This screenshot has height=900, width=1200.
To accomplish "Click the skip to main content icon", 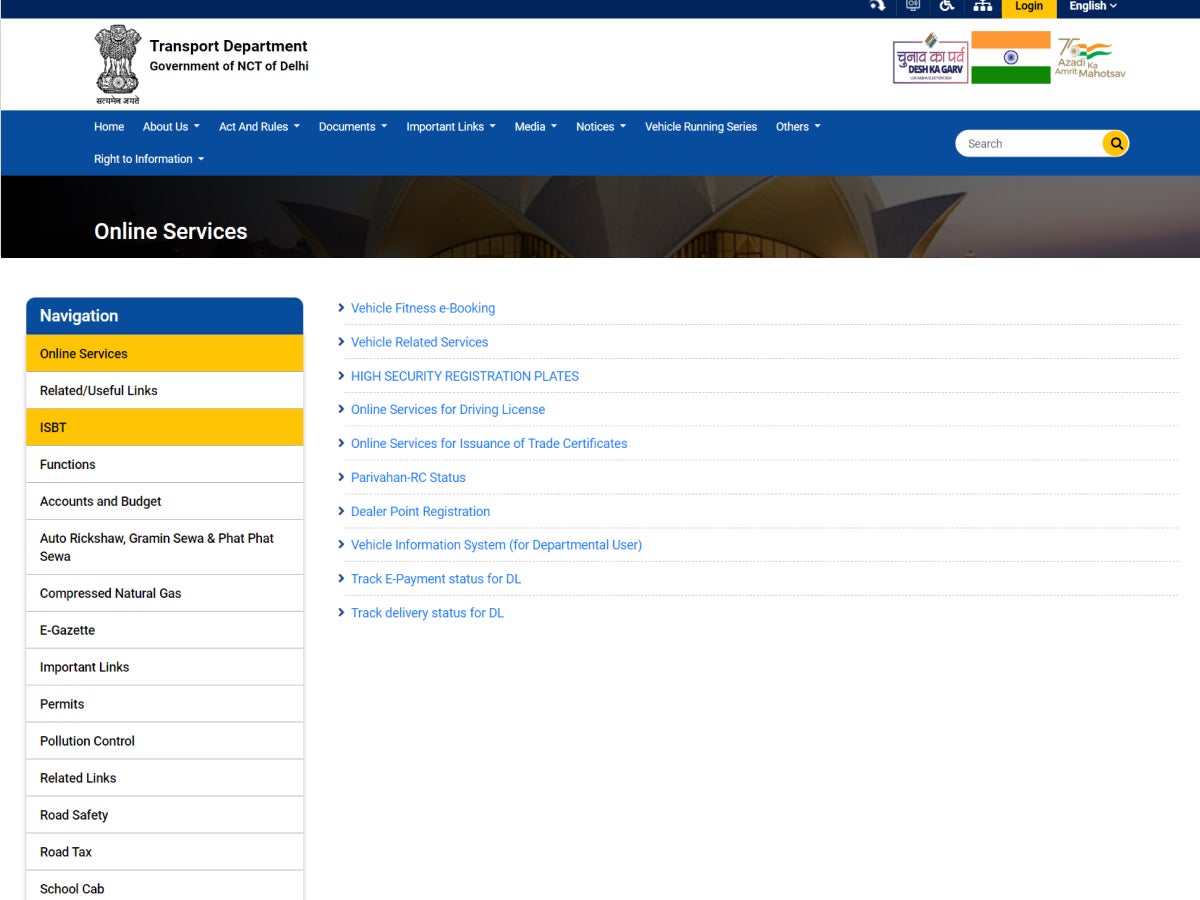I will [x=878, y=6].
